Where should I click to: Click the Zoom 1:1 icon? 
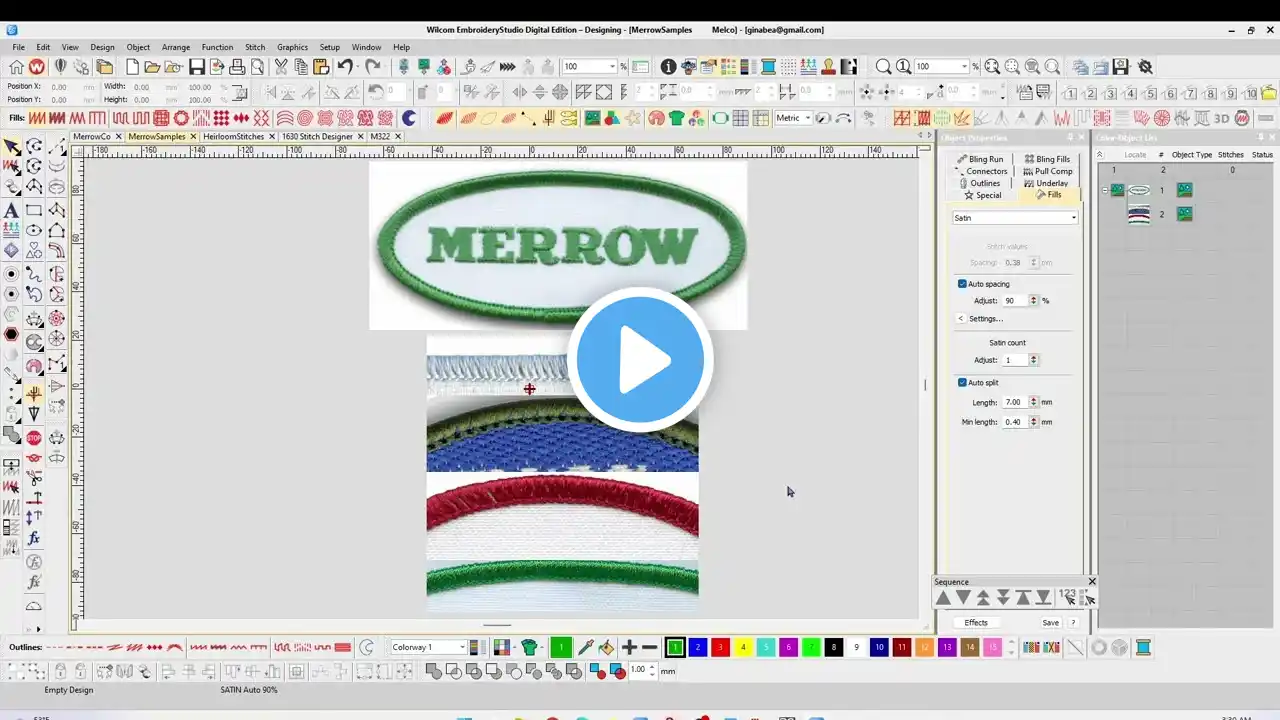coord(903,67)
